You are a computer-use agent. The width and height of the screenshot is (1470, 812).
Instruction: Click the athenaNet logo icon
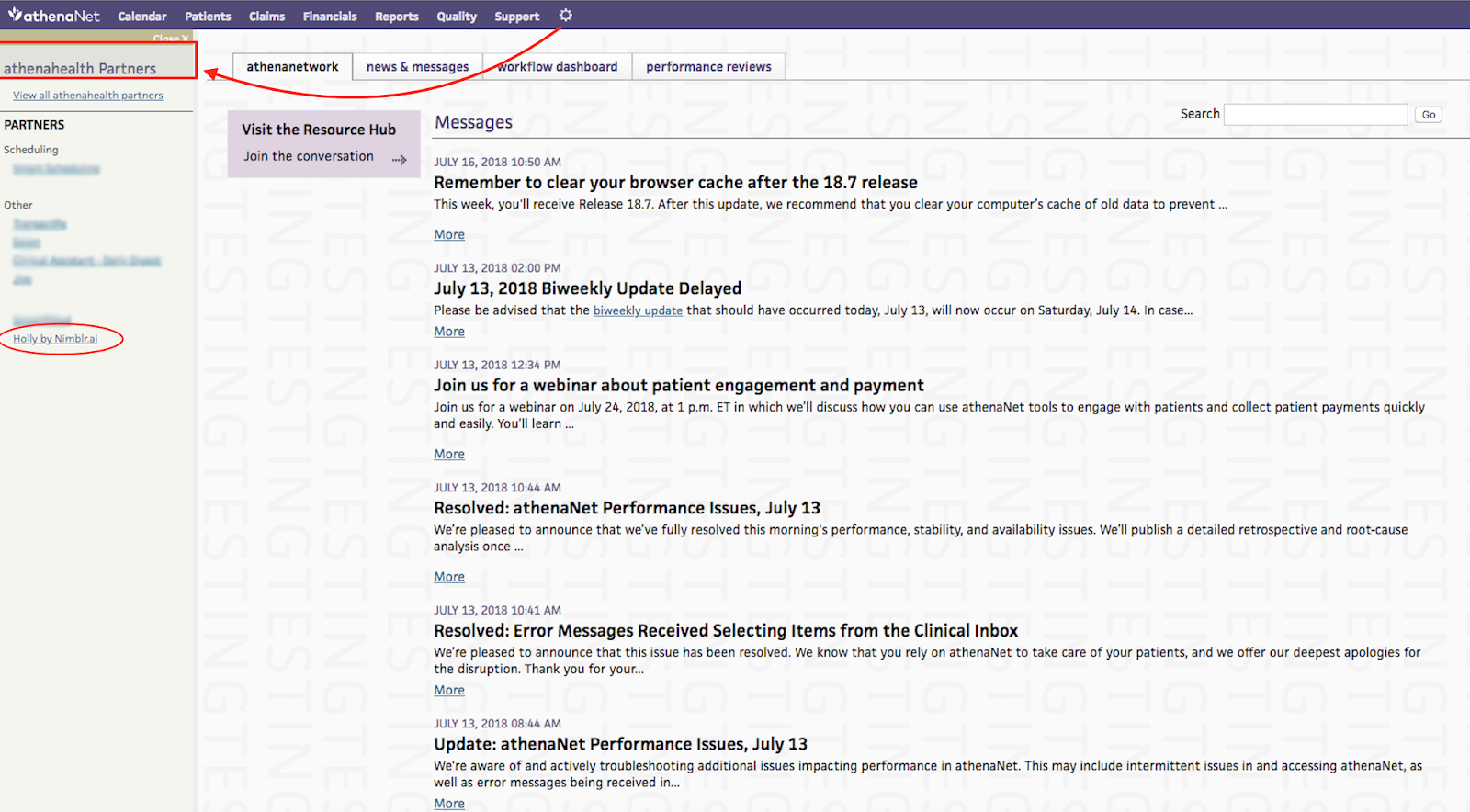[16, 15]
